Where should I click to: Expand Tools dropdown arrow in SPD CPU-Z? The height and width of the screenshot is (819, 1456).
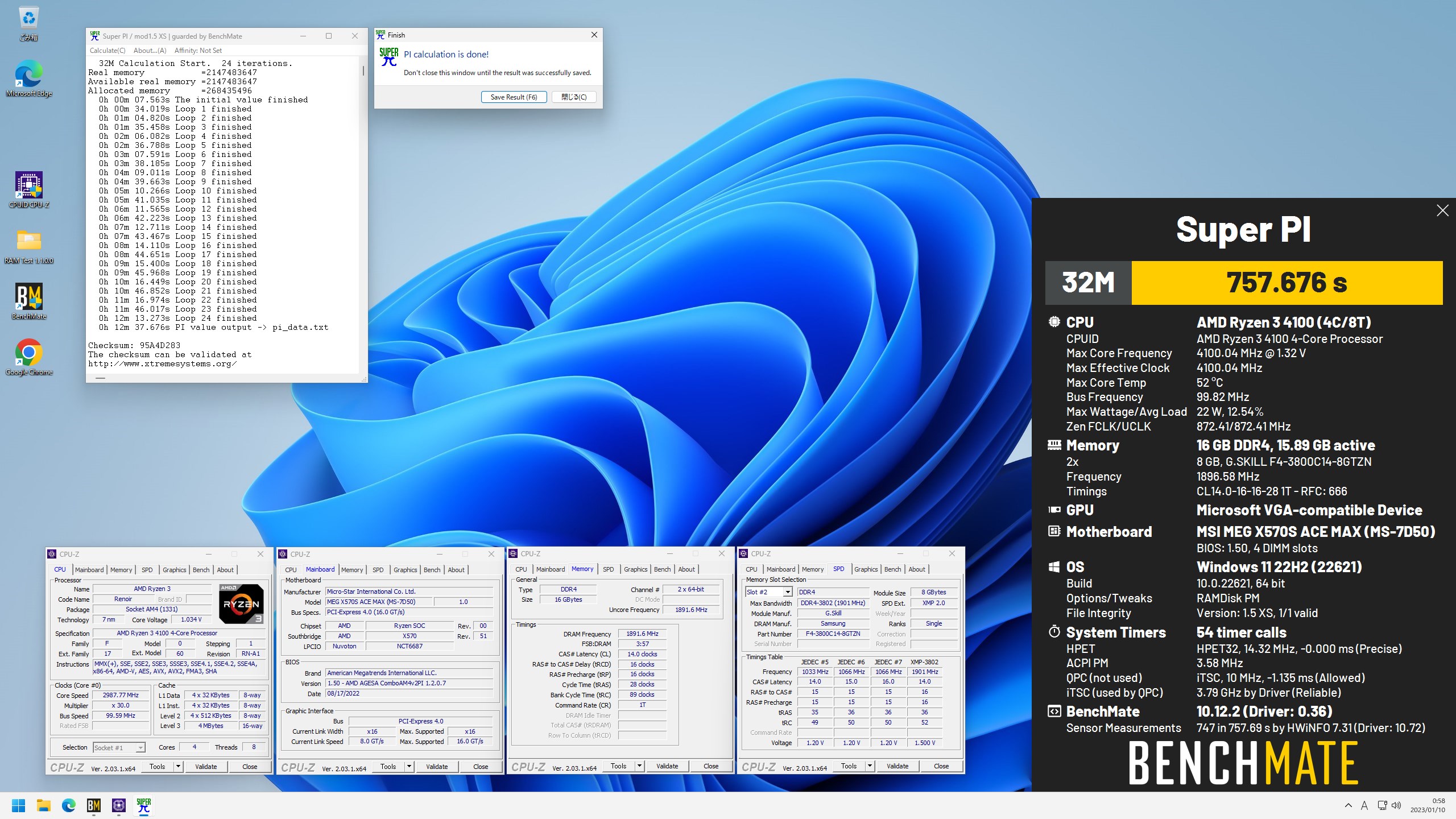pyautogui.click(x=870, y=766)
